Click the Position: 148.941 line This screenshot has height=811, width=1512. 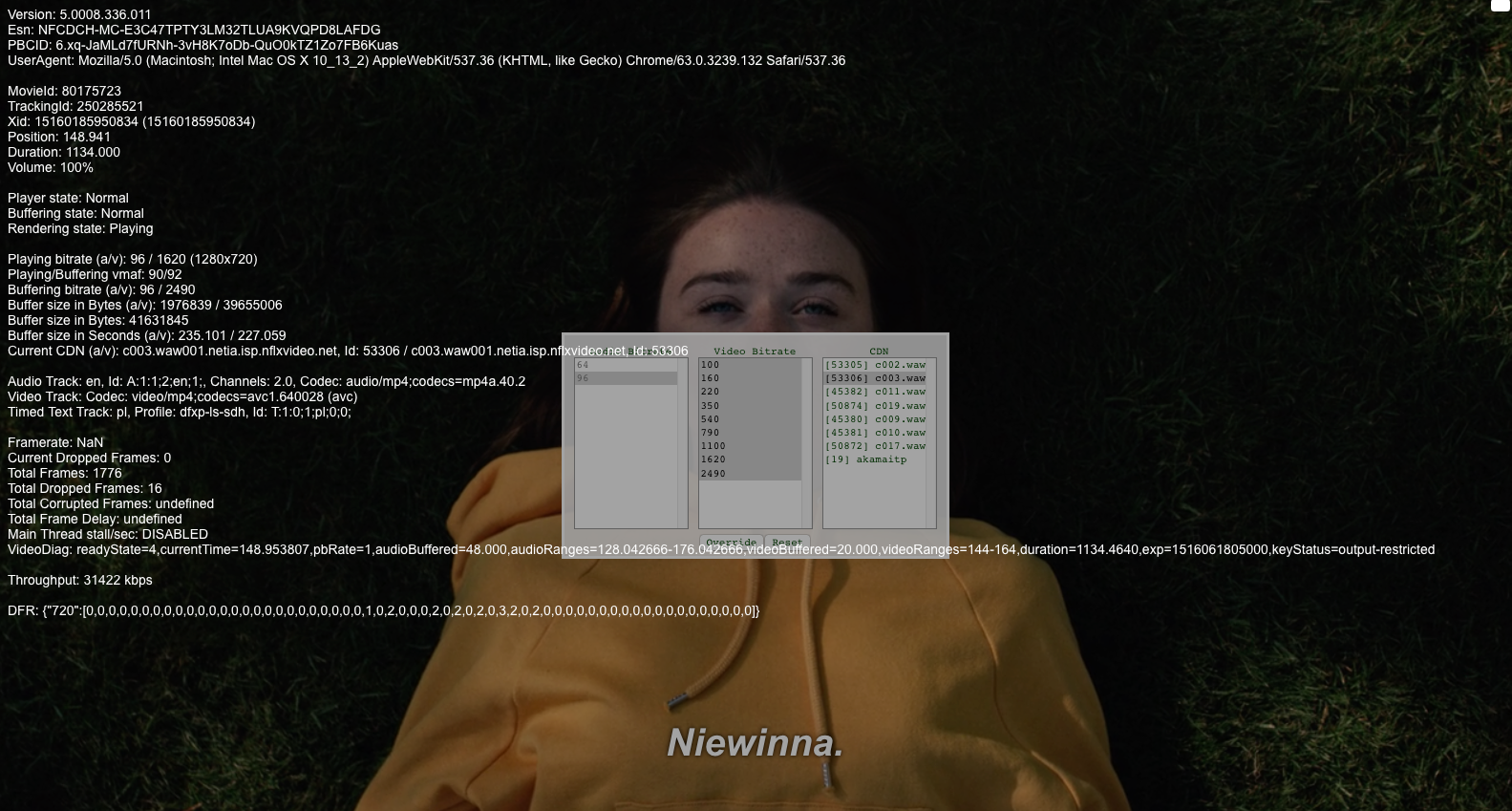tap(59, 137)
